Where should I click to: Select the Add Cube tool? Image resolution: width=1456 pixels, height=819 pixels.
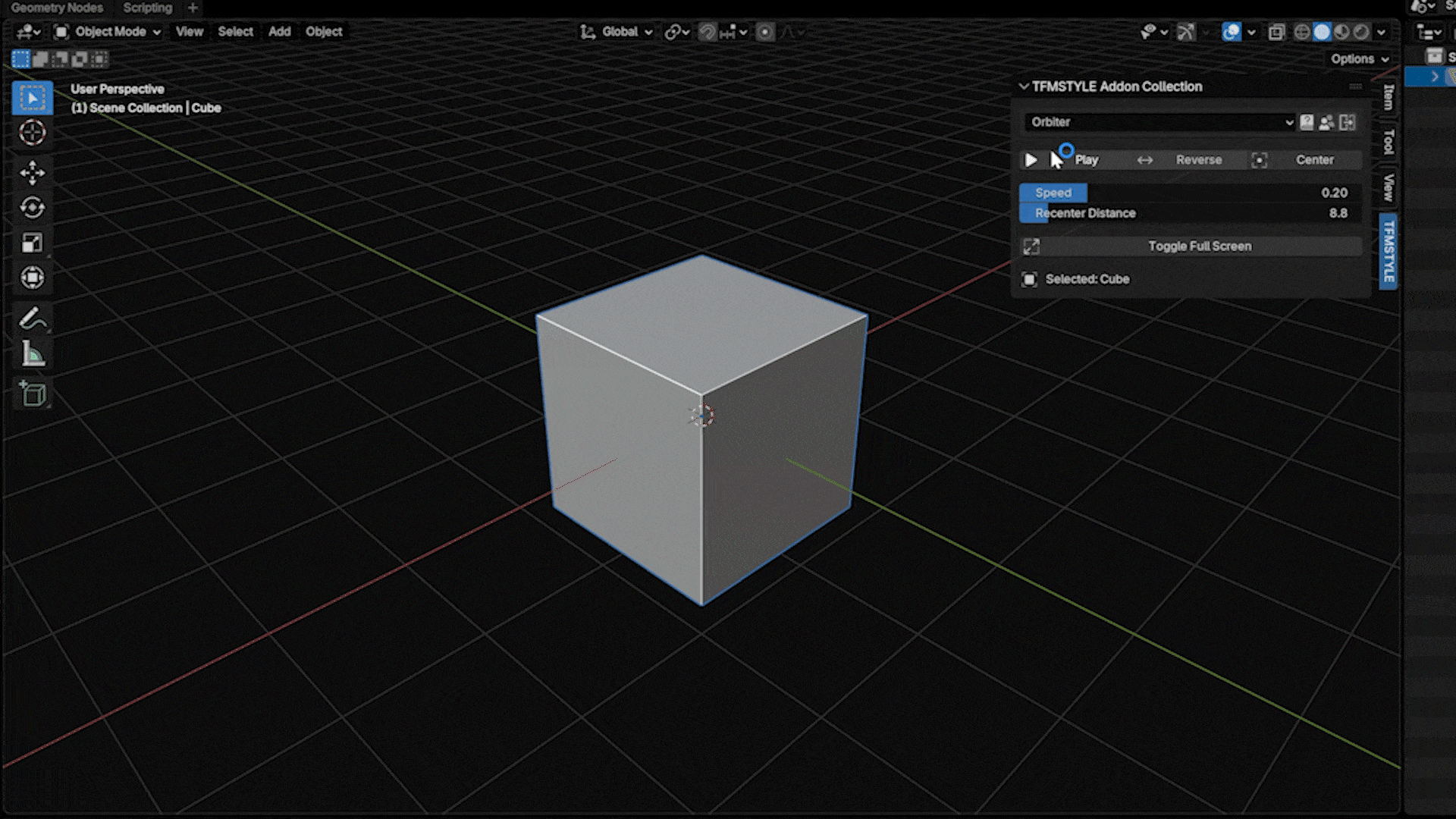[32, 394]
